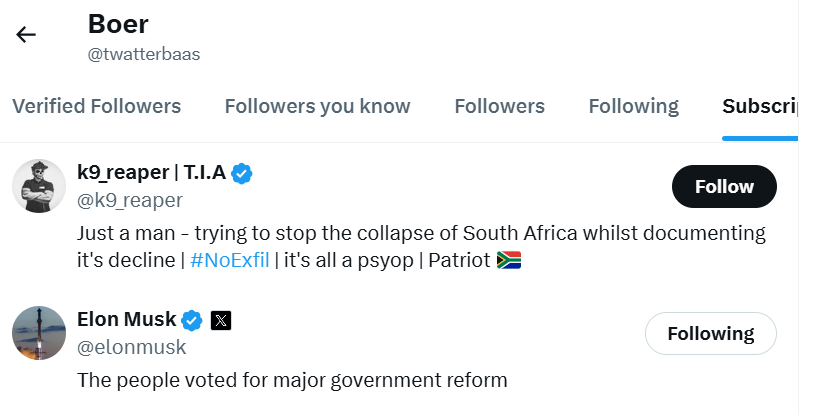Select the Followers tab
The width and height of the screenshot is (837, 415).
pos(500,106)
